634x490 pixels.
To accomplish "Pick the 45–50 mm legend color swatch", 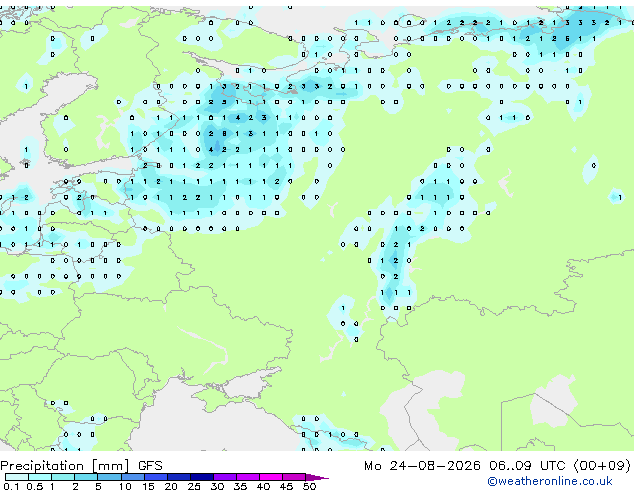I will click(294, 477).
